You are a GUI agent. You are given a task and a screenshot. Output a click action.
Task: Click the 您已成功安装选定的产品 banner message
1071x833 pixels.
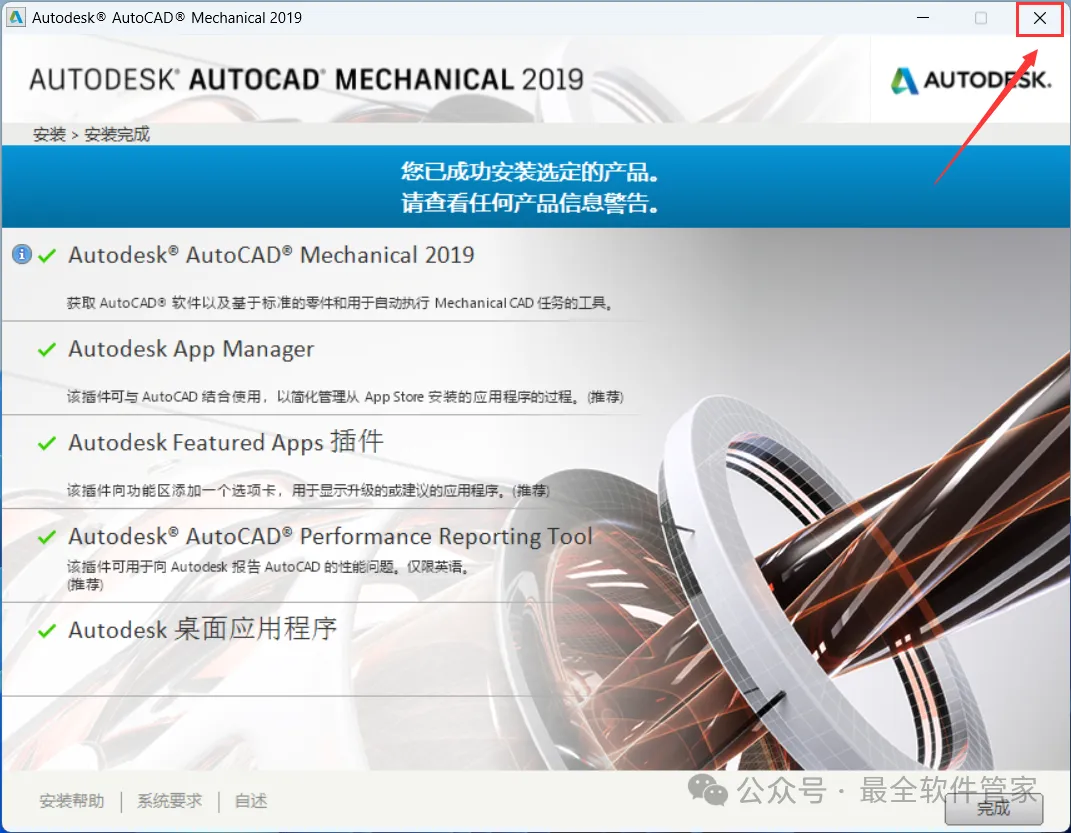click(x=530, y=171)
